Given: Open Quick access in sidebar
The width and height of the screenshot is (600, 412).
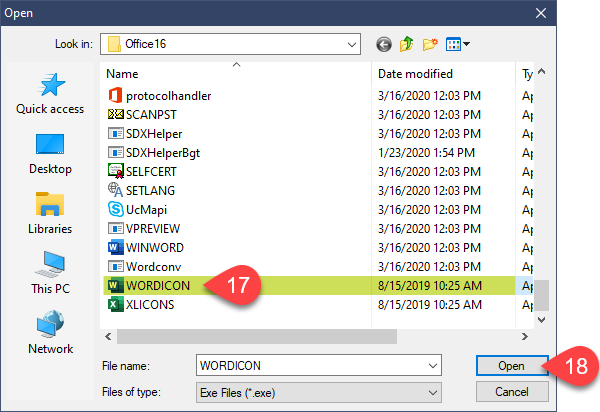Looking at the screenshot, I should (x=50, y=93).
